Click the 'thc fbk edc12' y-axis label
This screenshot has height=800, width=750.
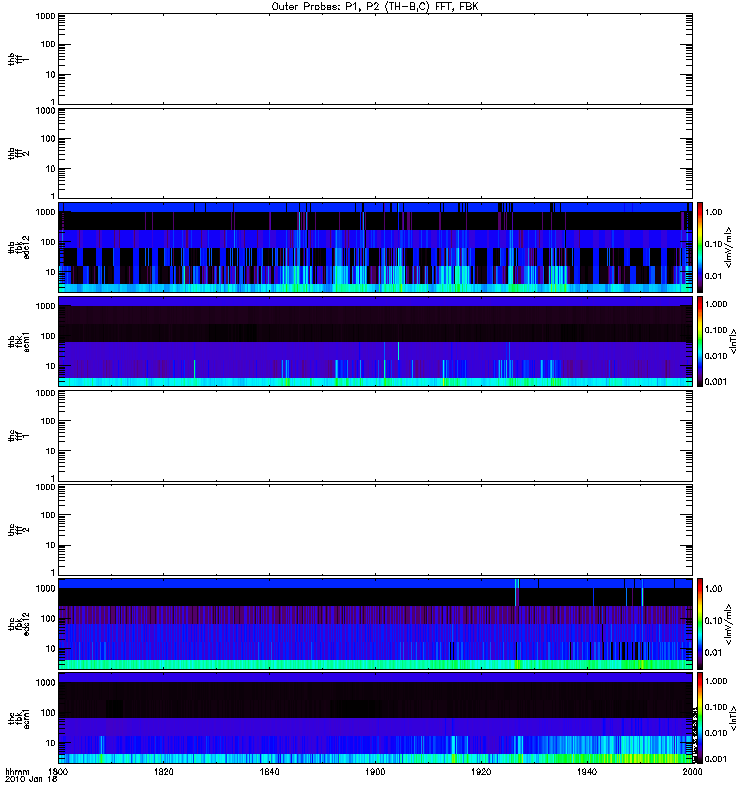[19, 622]
